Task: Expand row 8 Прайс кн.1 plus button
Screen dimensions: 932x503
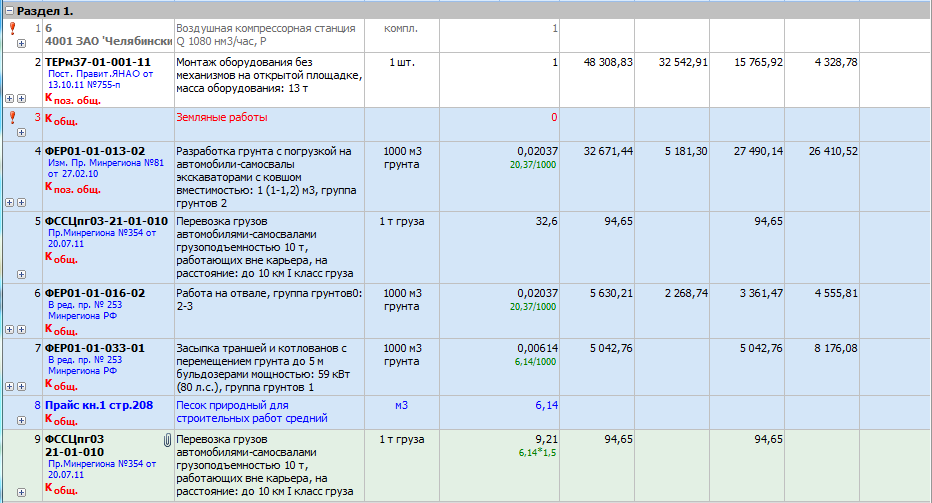Action: [22, 422]
